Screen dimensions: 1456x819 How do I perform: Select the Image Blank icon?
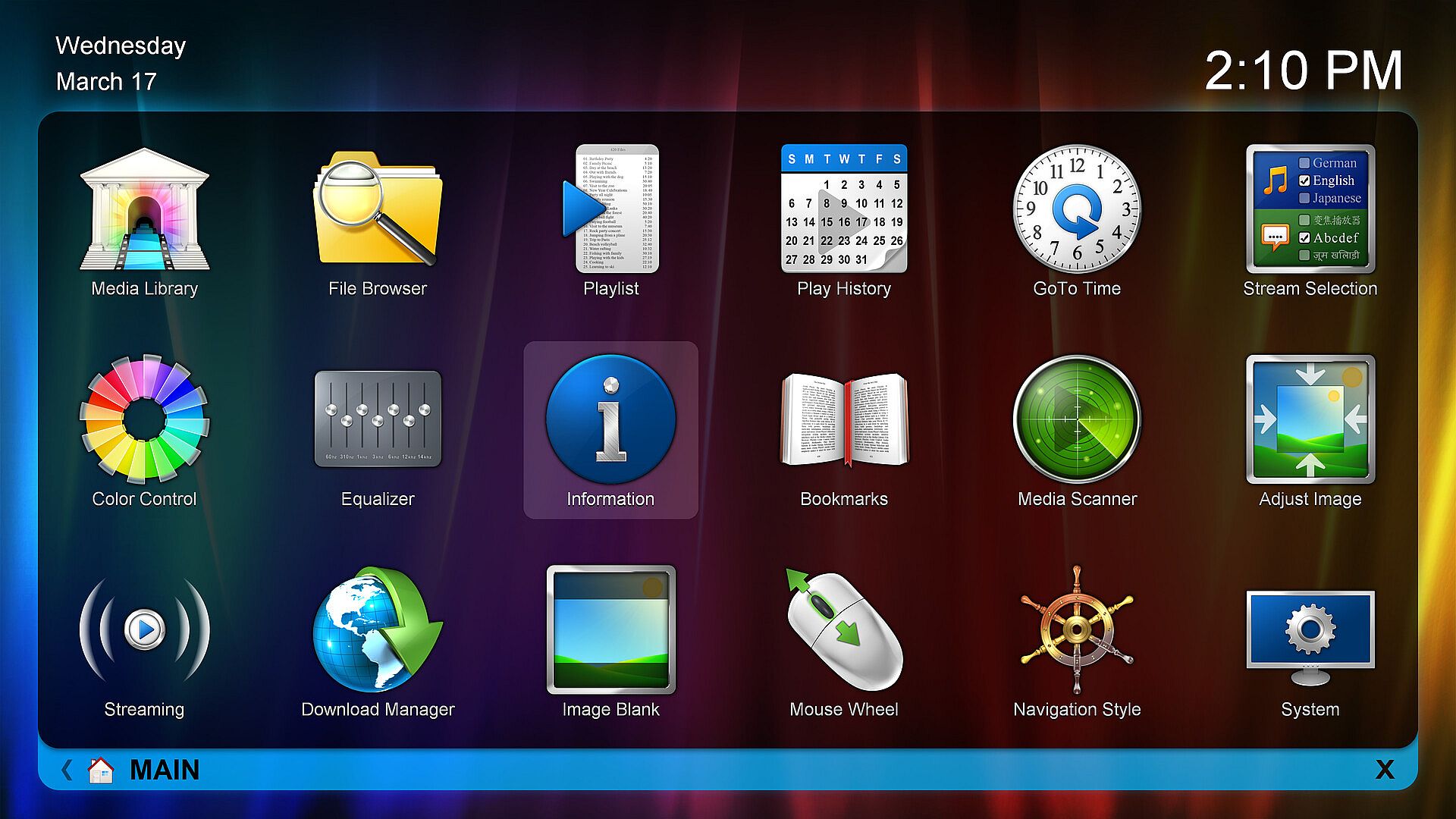point(611,629)
